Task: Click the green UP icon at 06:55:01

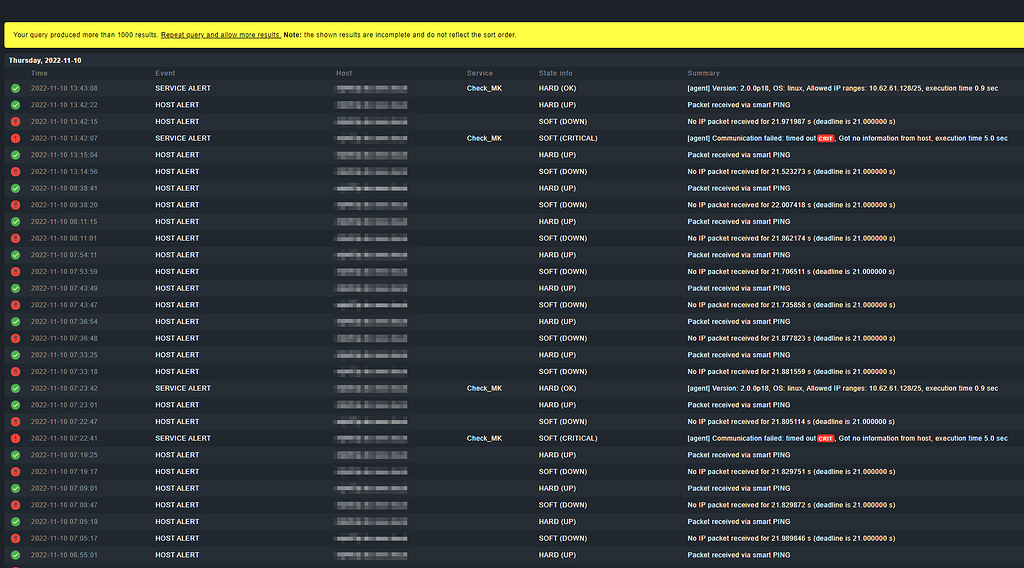Action: [15, 555]
